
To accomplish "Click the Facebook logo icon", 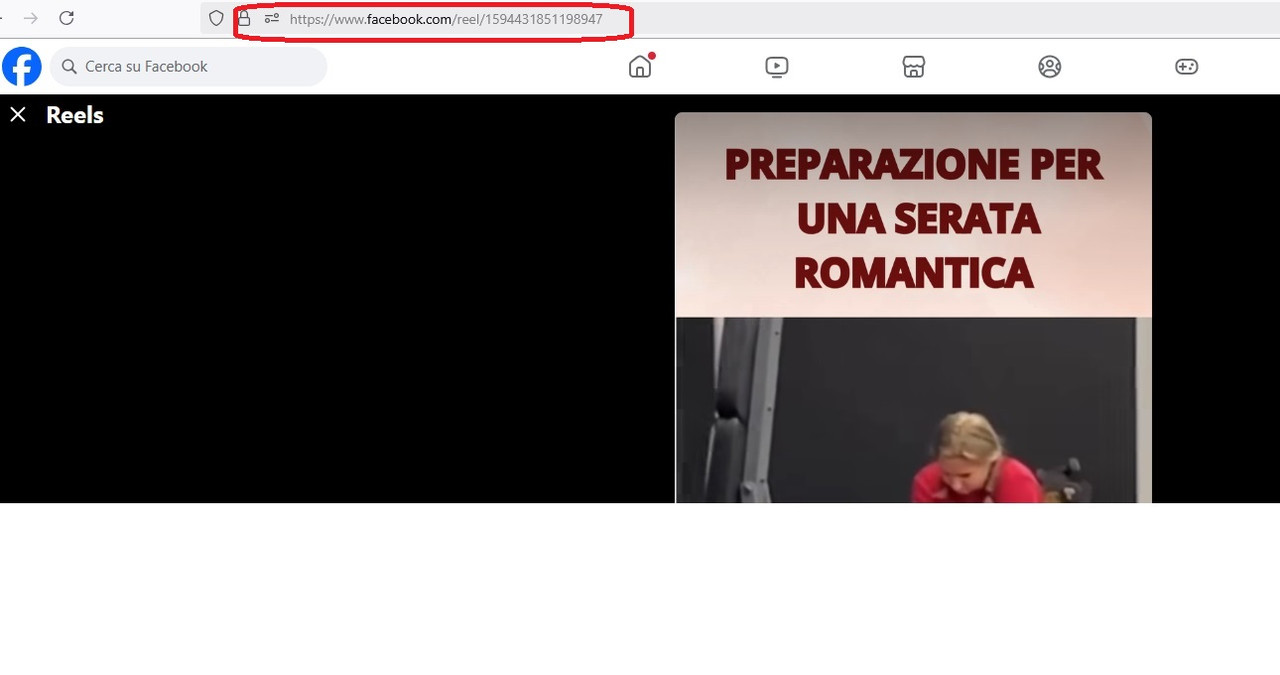I will [x=22, y=66].
